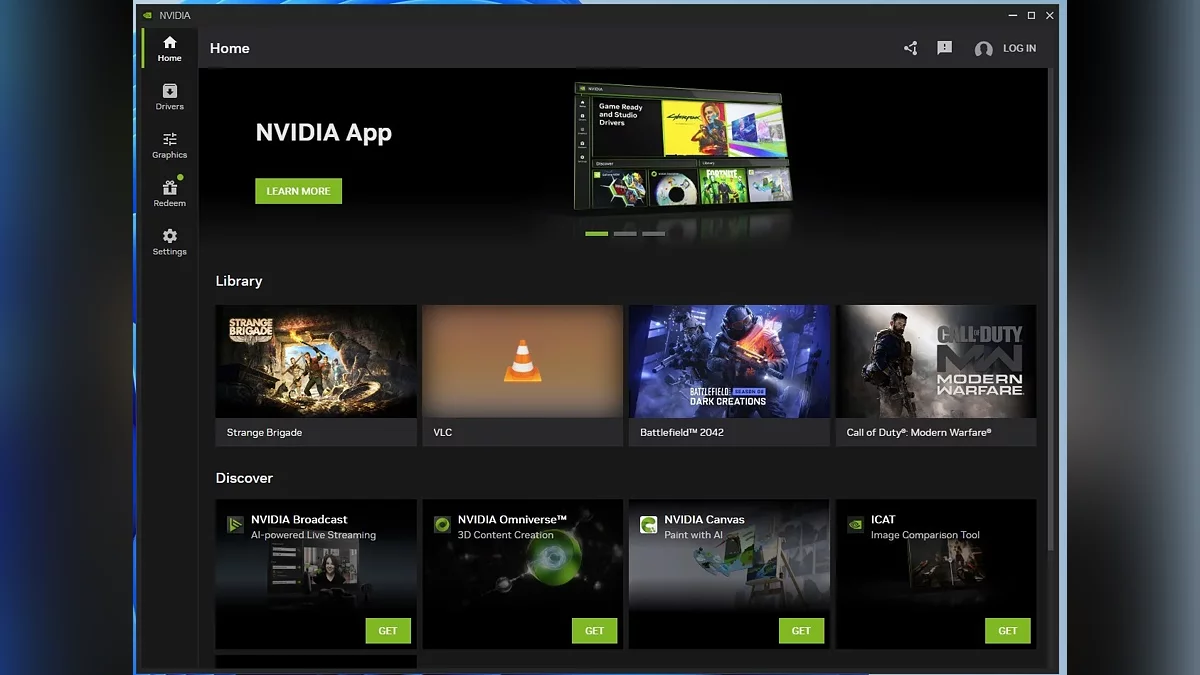The width and height of the screenshot is (1200, 675).
Task: Select the third banner carousel indicator
Action: (653, 233)
